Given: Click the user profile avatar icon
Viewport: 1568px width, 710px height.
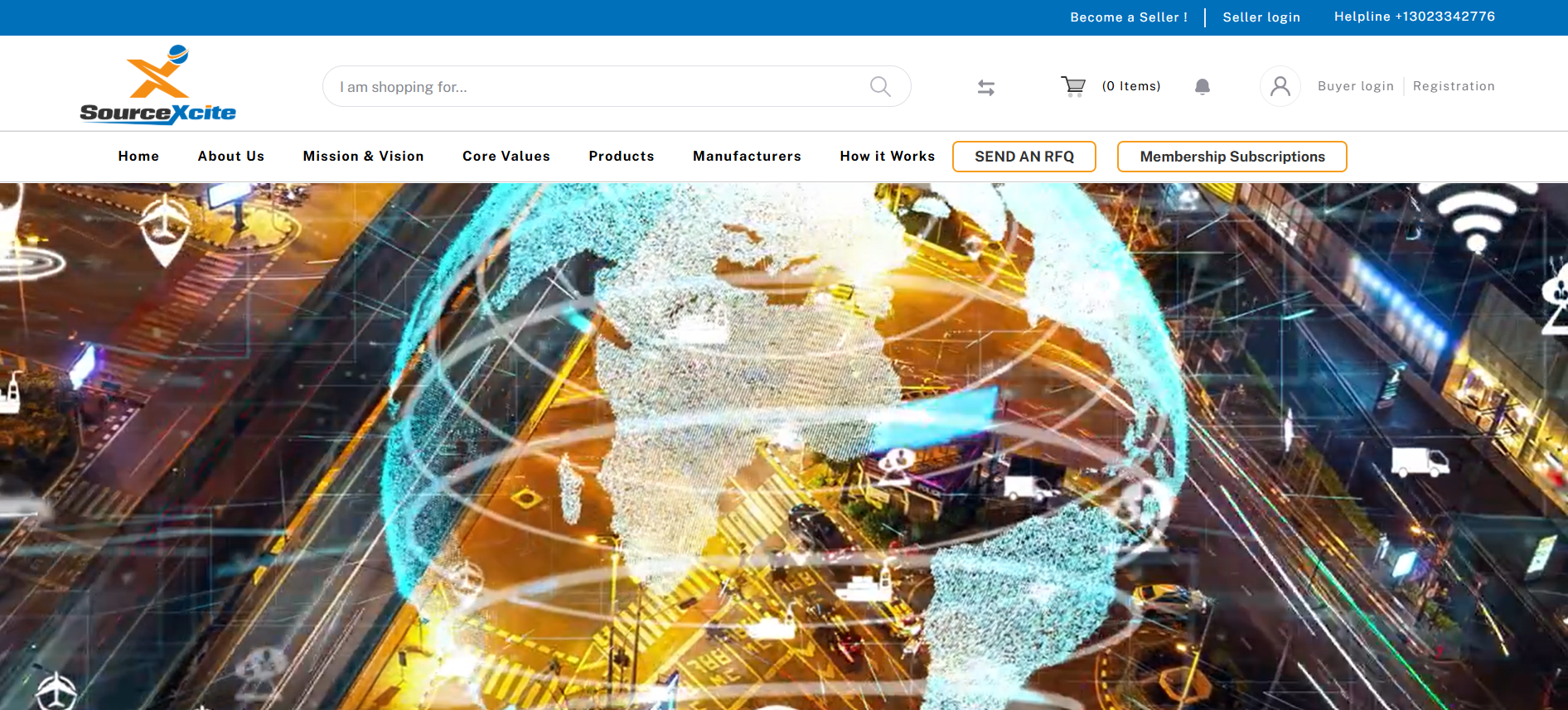Looking at the screenshot, I should (x=1280, y=86).
